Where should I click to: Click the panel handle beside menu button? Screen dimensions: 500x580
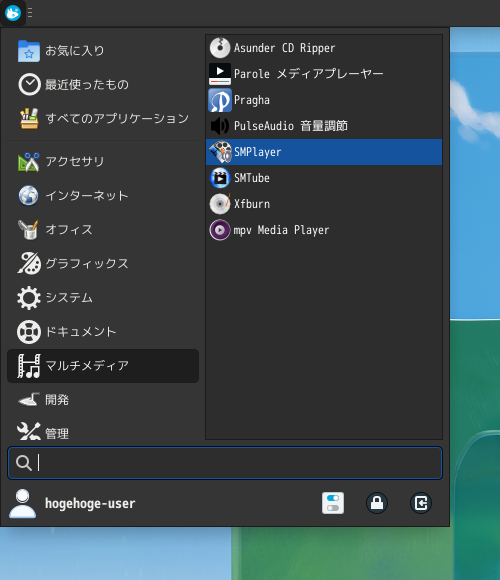point(30,13)
